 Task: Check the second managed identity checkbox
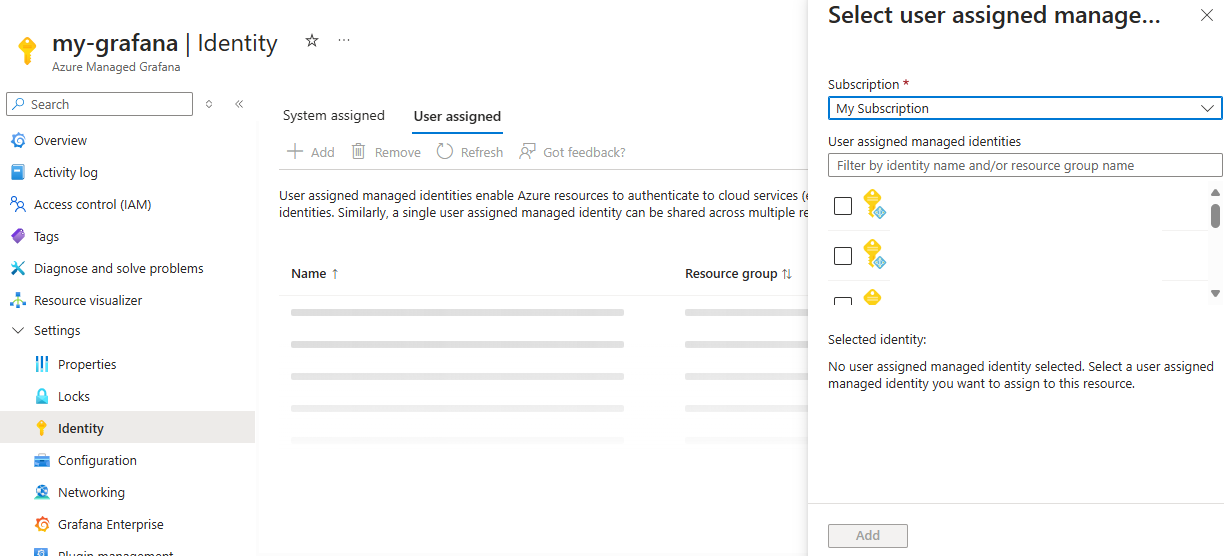pos(843,256)
